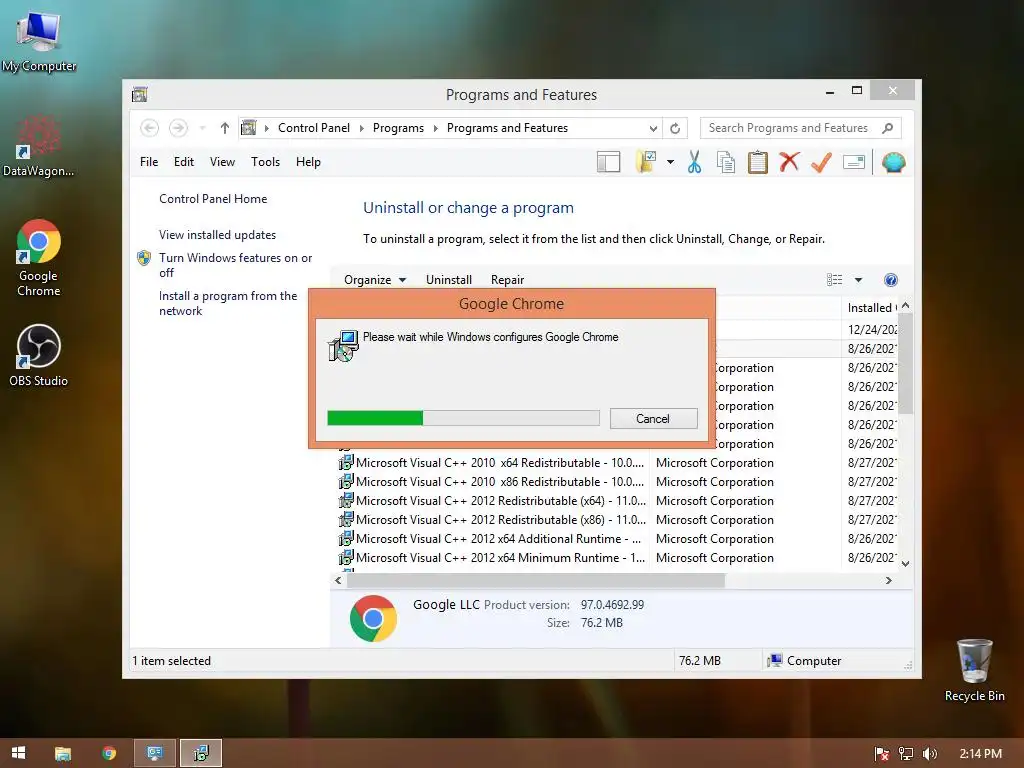The width and height of the screenshot is (1024, 768).
Task: Click the Repair button
Action: pos(507,280)
